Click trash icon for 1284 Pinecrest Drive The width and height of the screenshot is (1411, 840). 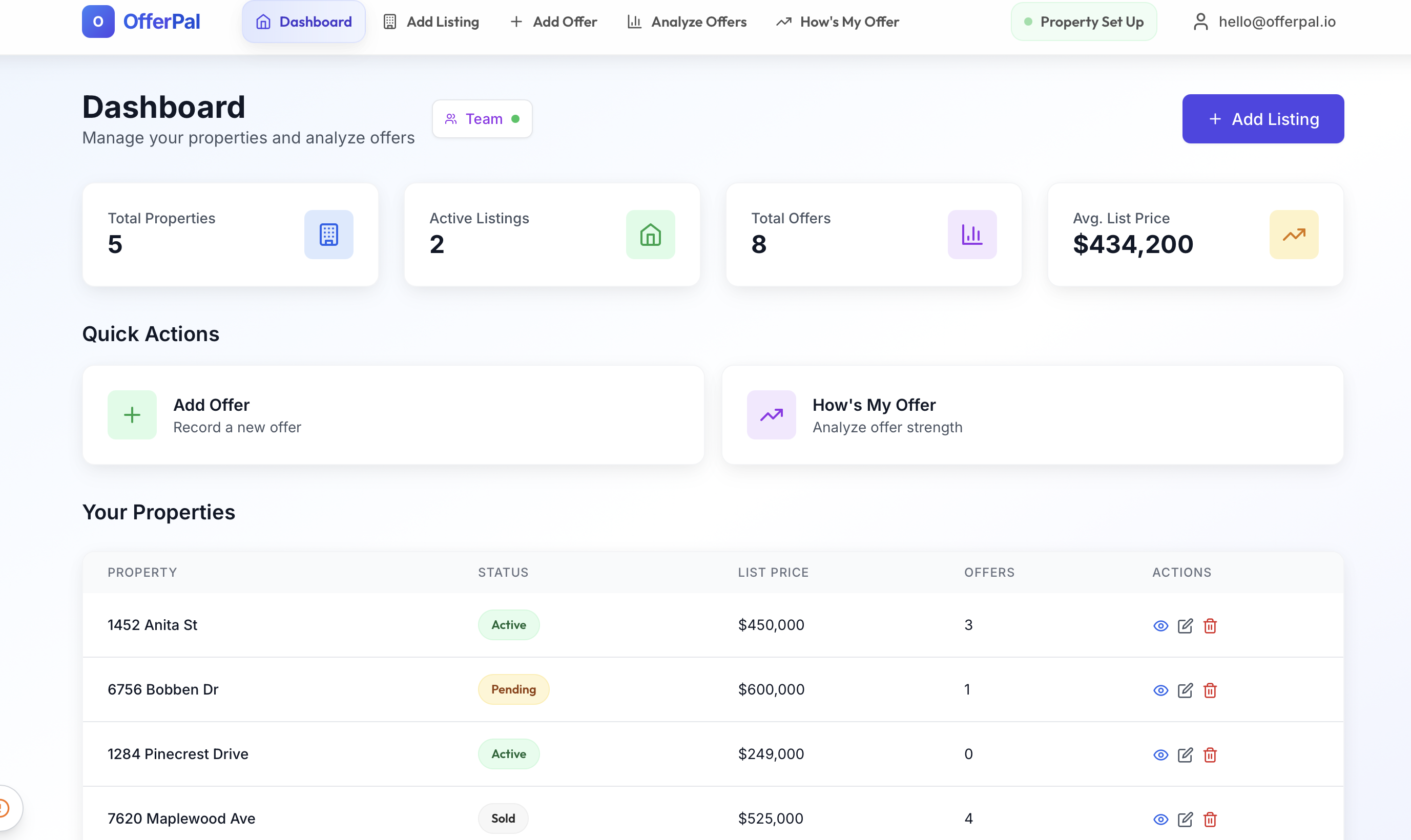[1210, 754]
